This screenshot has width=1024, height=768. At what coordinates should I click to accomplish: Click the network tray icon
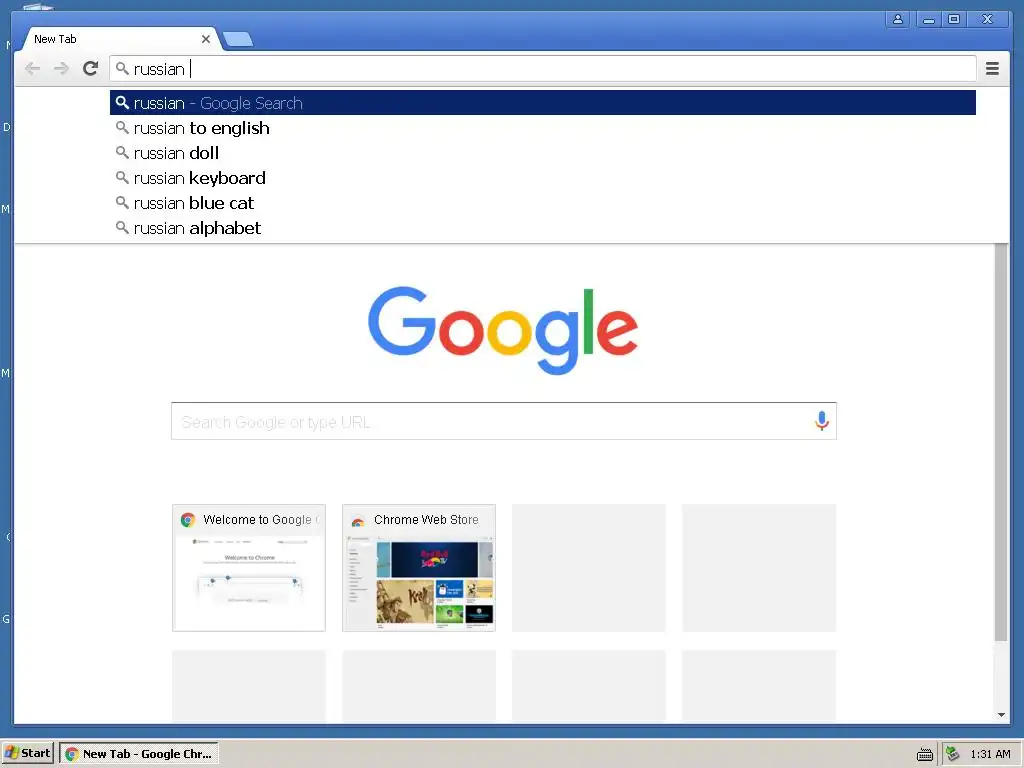[x=953, y=754]
